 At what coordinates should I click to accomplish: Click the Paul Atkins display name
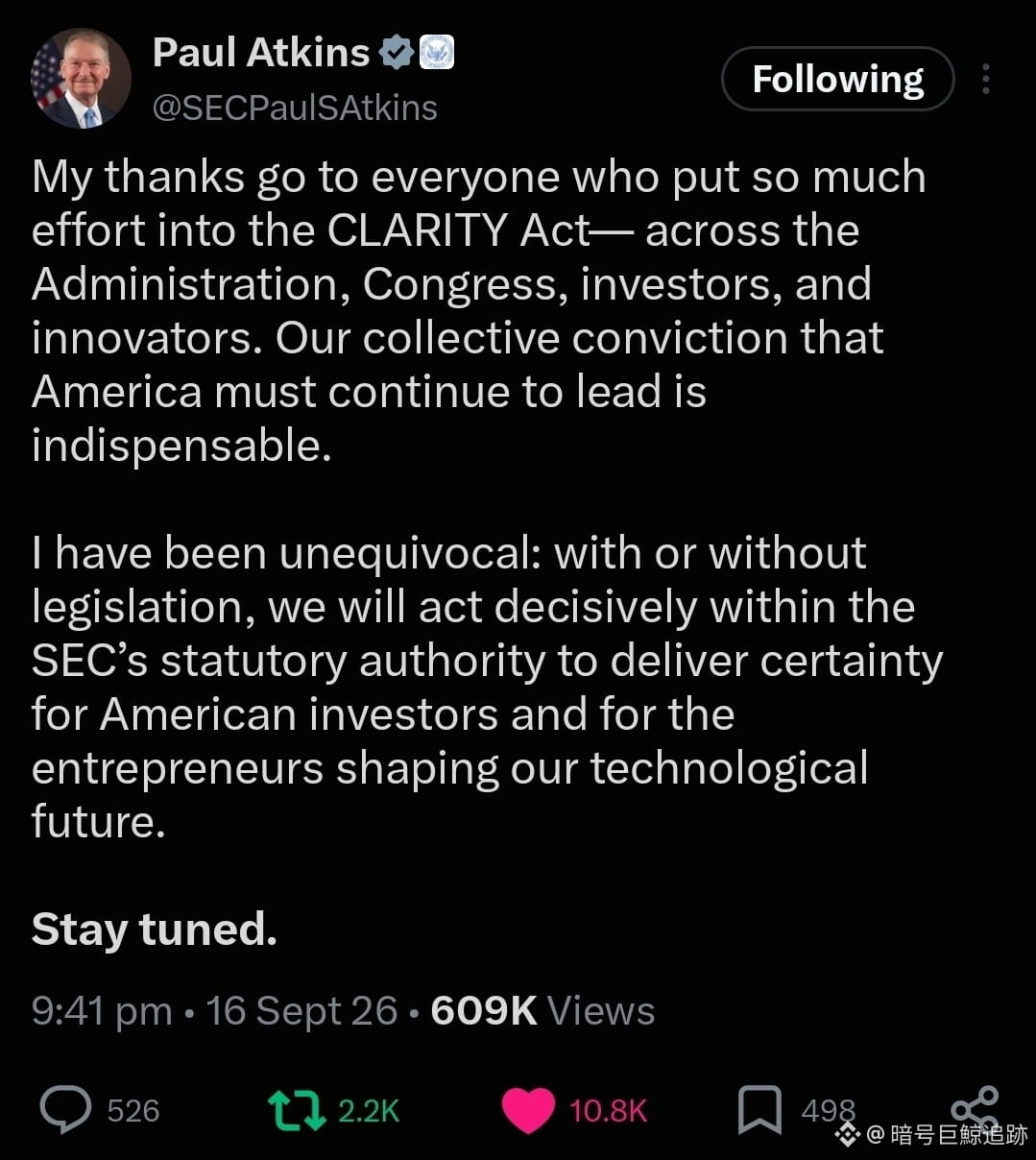[x=261, y=52]
